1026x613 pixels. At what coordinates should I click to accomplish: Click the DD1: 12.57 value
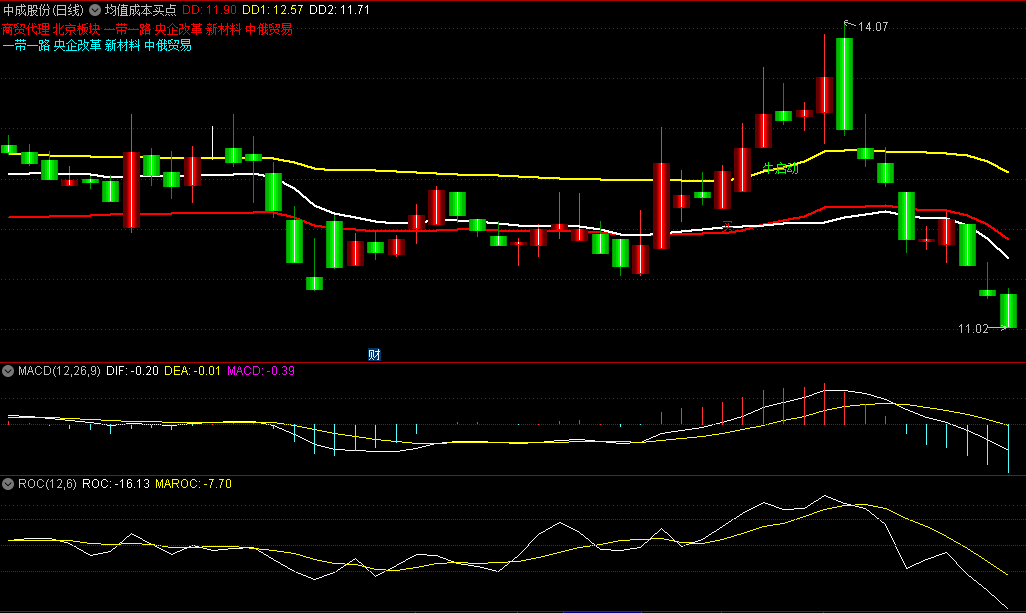pyautogui.click(x=273, y=10)
